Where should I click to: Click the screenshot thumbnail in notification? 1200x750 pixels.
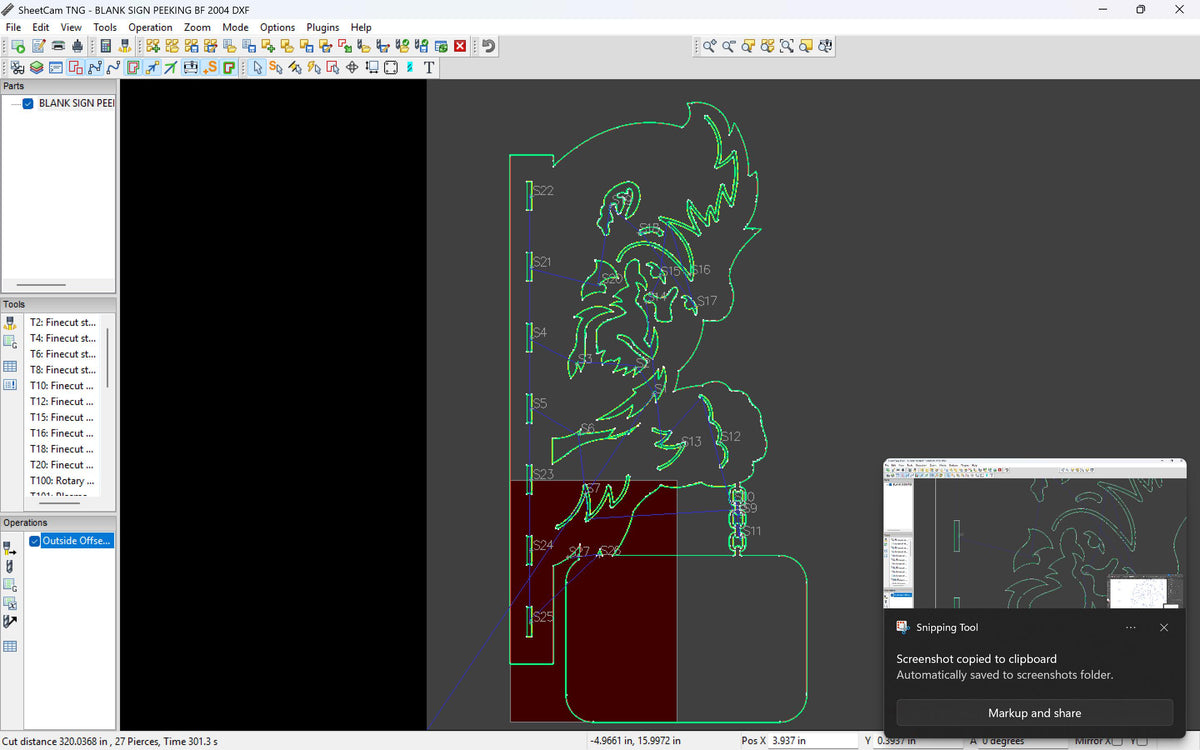[x=1034, y=534]
